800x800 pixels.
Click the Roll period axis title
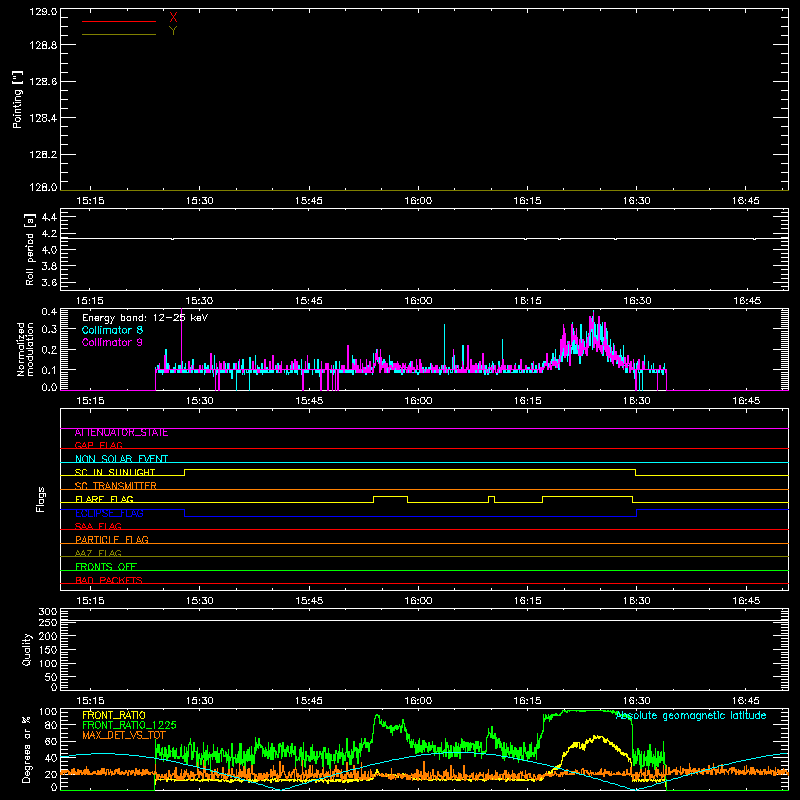[x=30, y=249]
